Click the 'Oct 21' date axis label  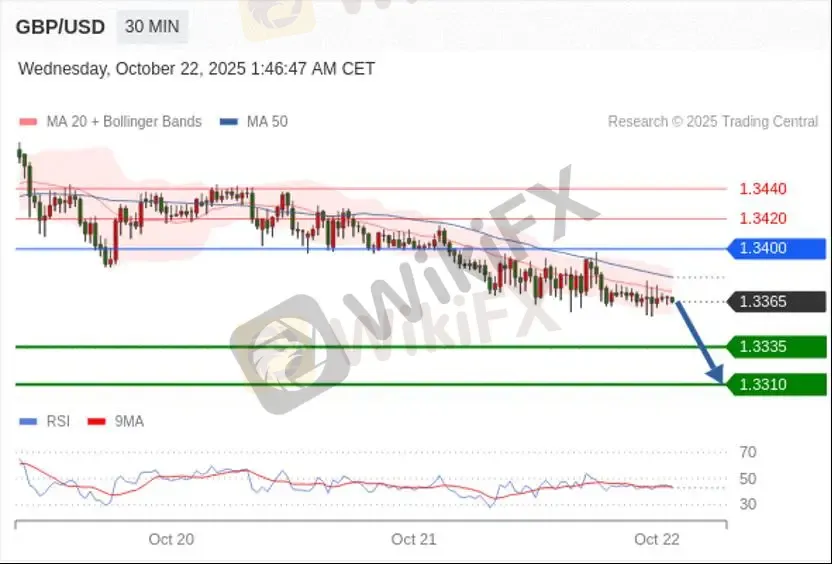point(414,540)
